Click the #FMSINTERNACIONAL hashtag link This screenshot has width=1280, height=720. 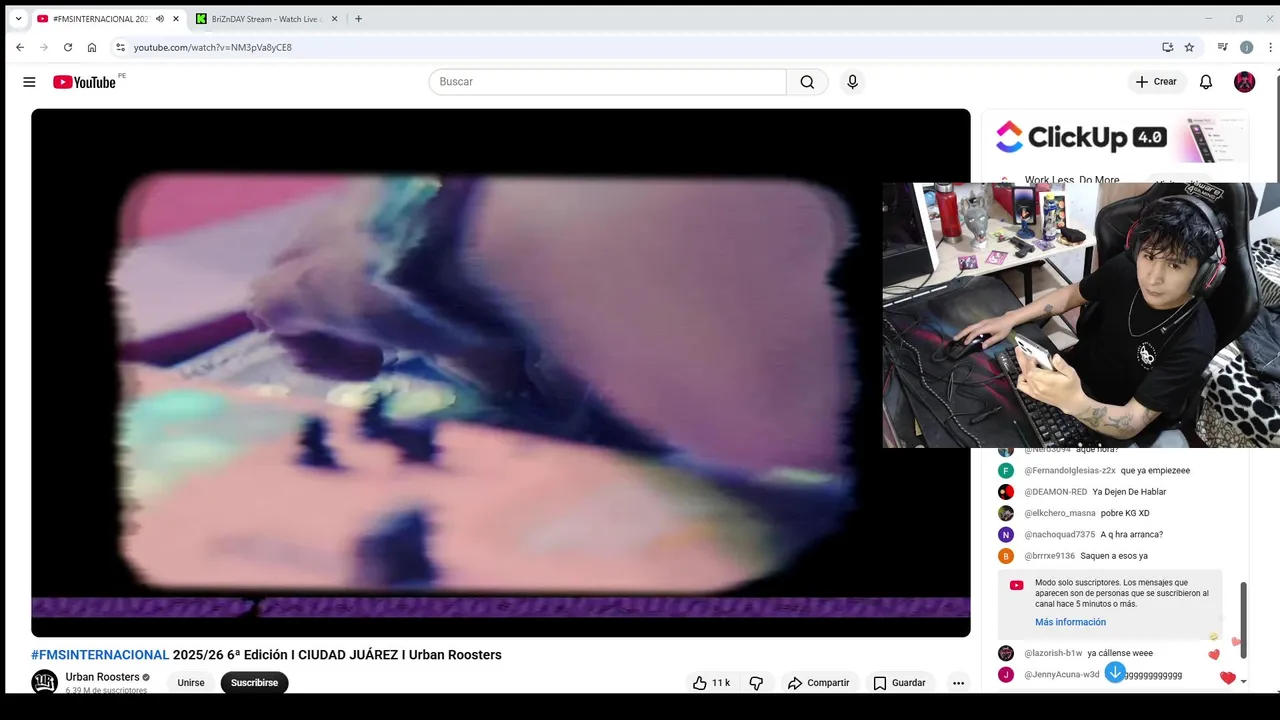point(100,655)
